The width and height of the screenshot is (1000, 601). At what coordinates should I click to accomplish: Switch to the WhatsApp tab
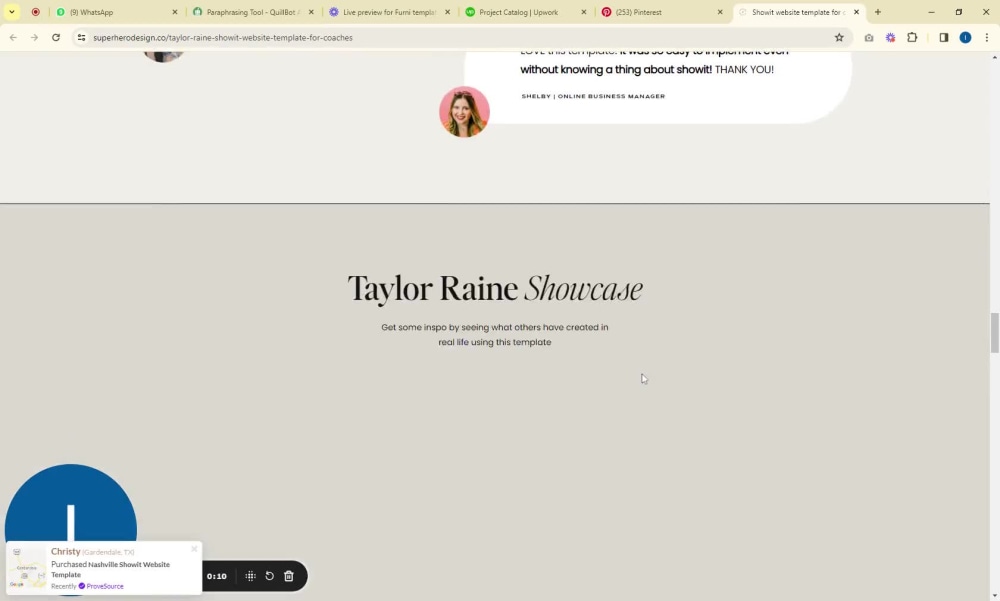(115, 12)
